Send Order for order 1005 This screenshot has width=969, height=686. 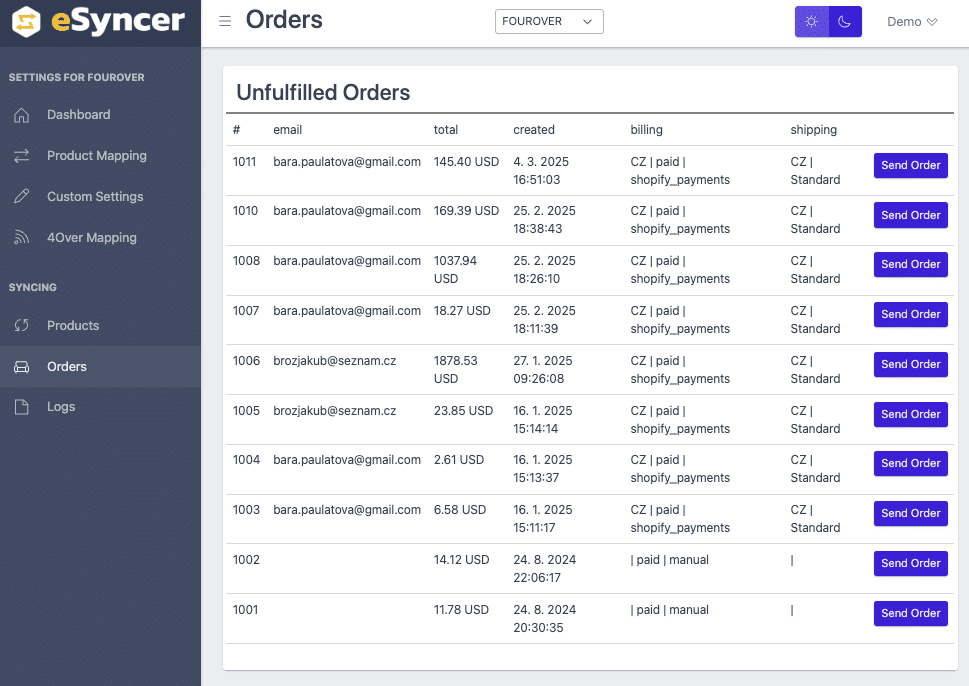[x=910, y=415]
